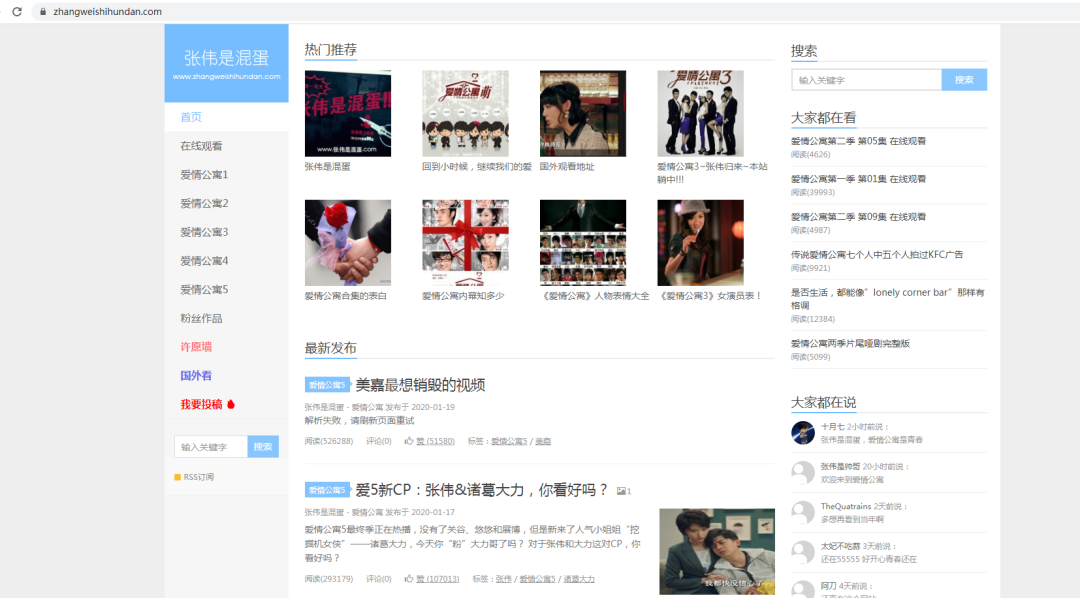Open the lonely corner bar article link

[x=888, y=298]
